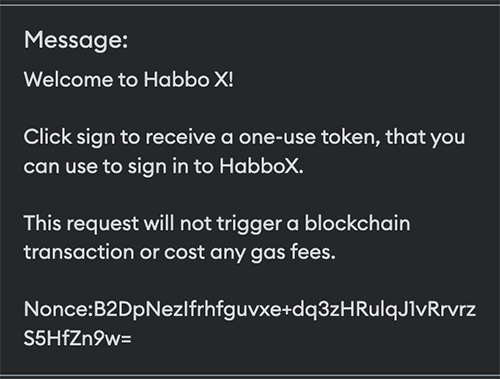Click "can use" at the line start
The height and width of the screenshot is (379, 500).
(61, 166)
